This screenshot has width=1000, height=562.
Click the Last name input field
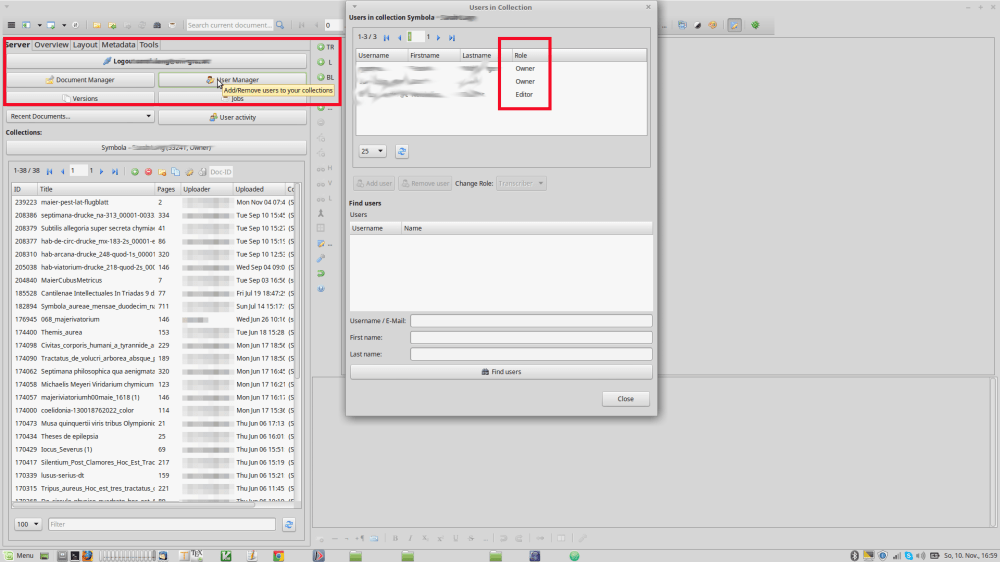(531, 354)
